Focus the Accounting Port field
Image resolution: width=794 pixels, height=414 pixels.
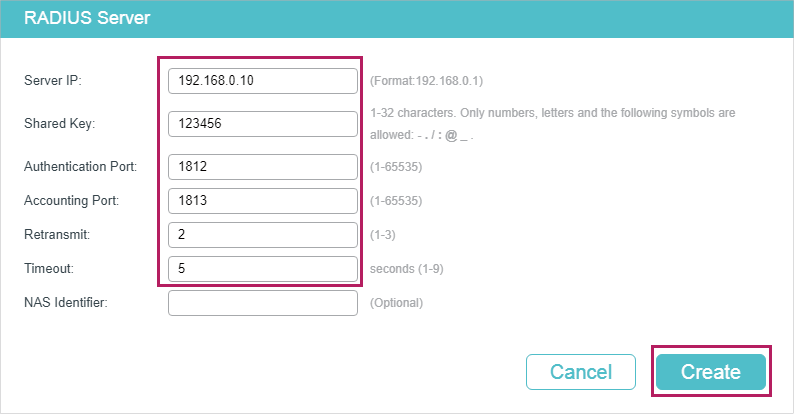pyautogui.click(x=263, y=201)
